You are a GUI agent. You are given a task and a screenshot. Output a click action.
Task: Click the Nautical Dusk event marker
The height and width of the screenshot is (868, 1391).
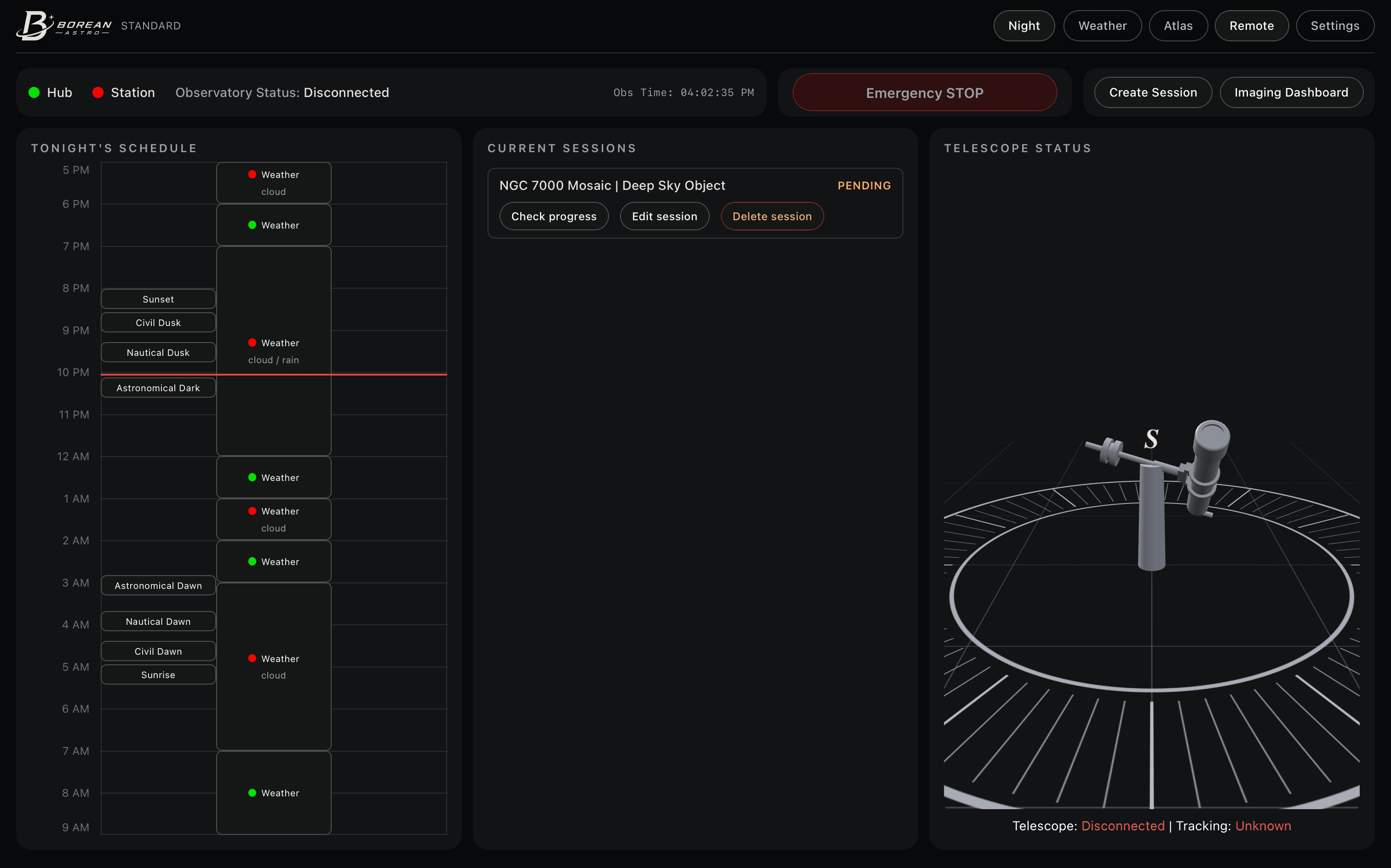(158, 353)
